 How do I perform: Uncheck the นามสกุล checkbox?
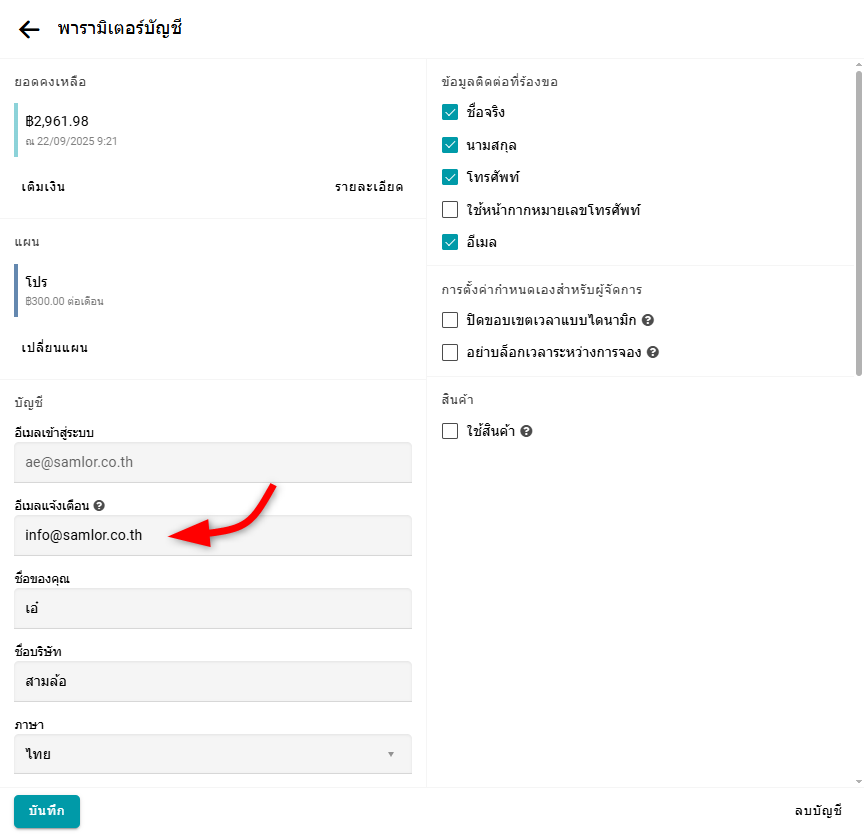tap(450, 145)
